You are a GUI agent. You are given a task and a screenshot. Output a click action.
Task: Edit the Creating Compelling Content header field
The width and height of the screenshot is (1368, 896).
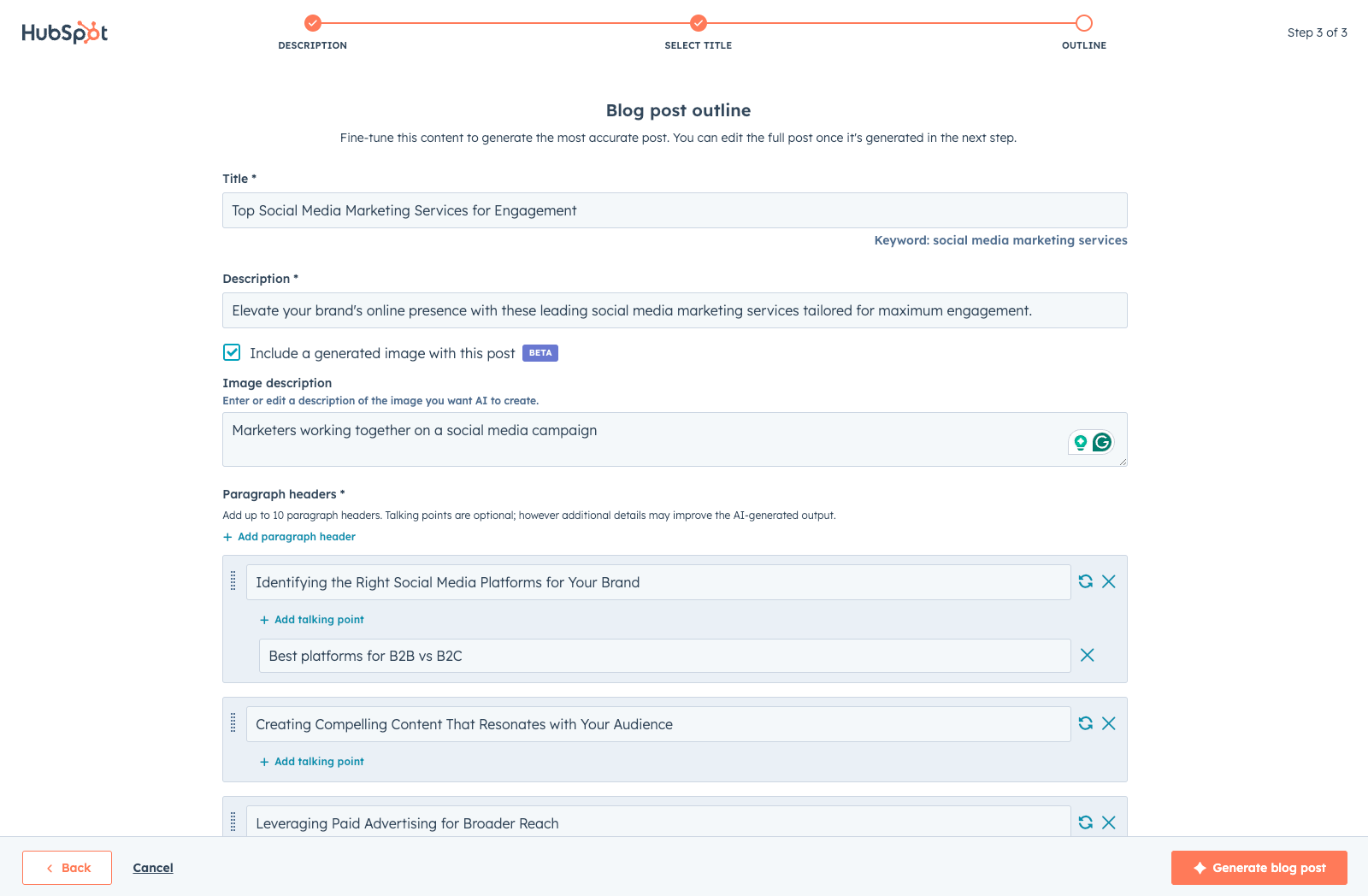pos(658,724)
